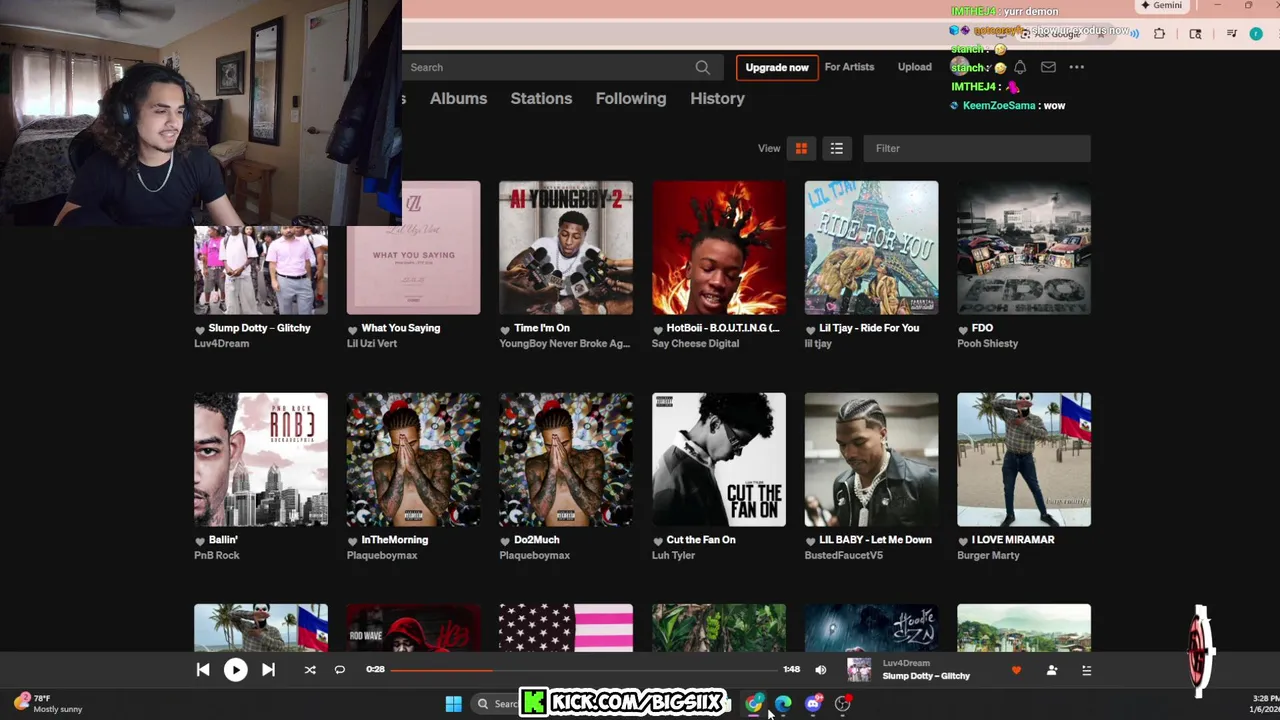
Task: Open PnB Rock RNB3 artwork
Action: coord(261,460)
